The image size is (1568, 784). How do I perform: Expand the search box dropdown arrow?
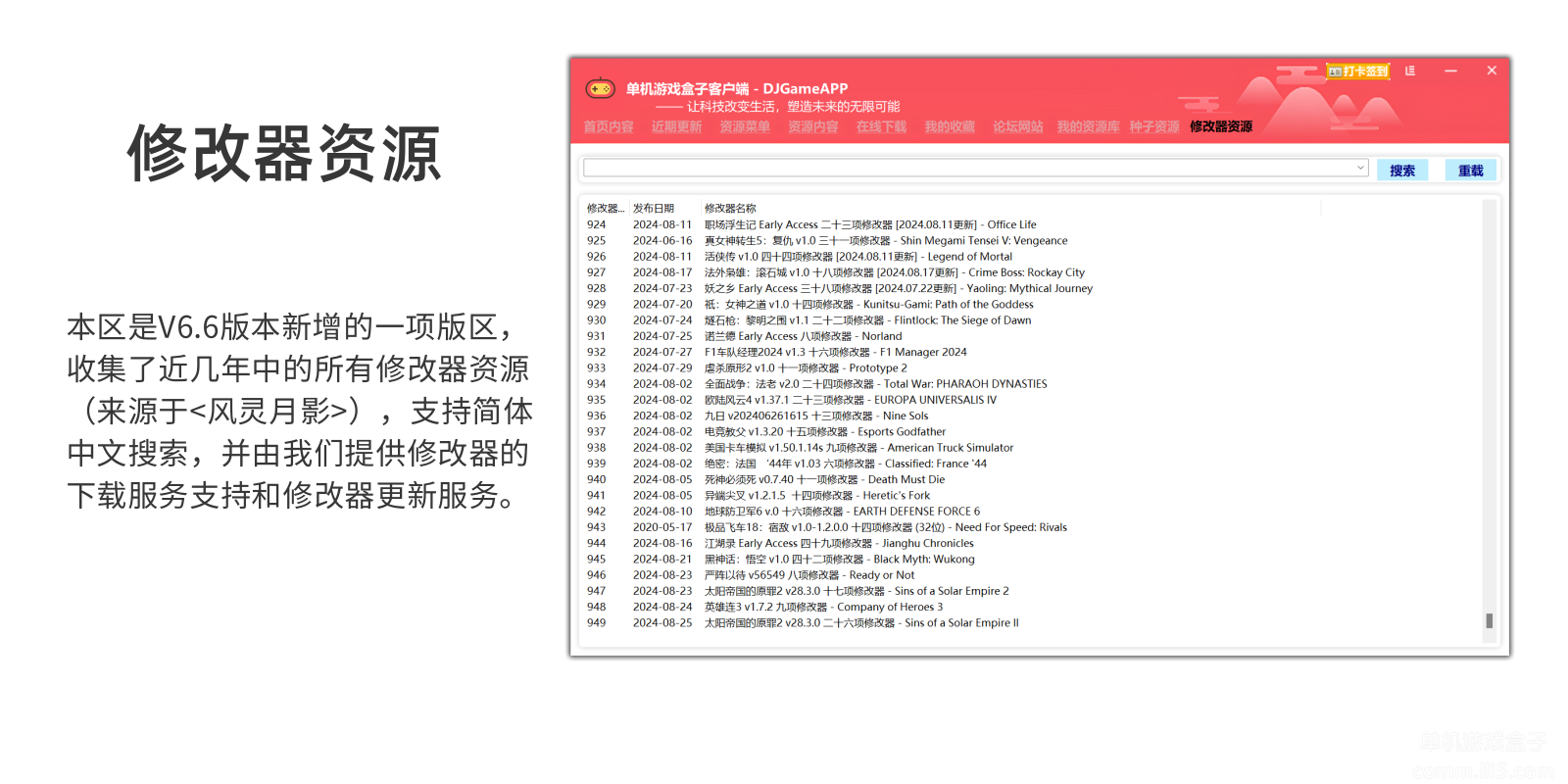(1360, 169)
